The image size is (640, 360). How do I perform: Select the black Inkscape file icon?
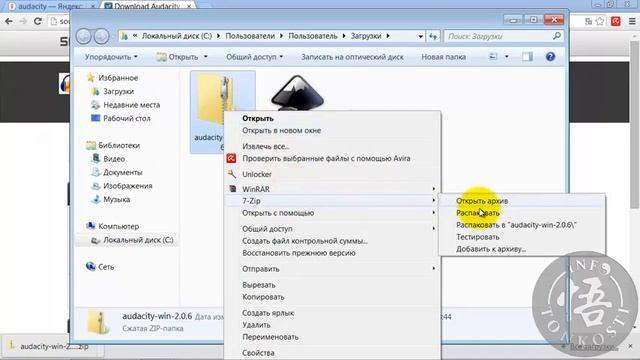point(297,93)
